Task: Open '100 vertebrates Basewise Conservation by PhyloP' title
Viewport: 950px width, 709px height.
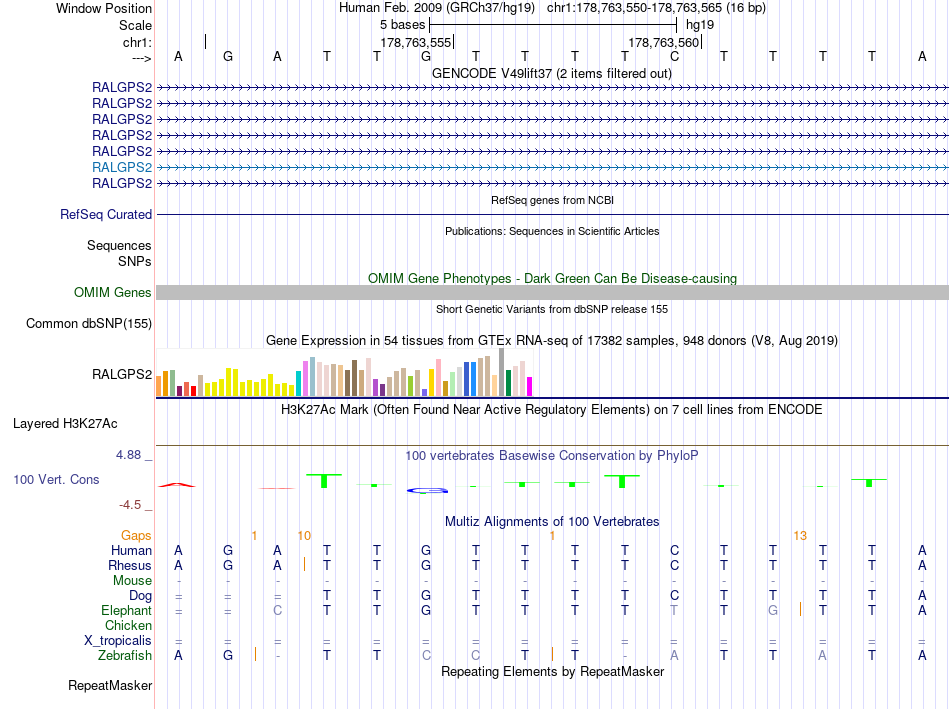Action: click(552, 456)
